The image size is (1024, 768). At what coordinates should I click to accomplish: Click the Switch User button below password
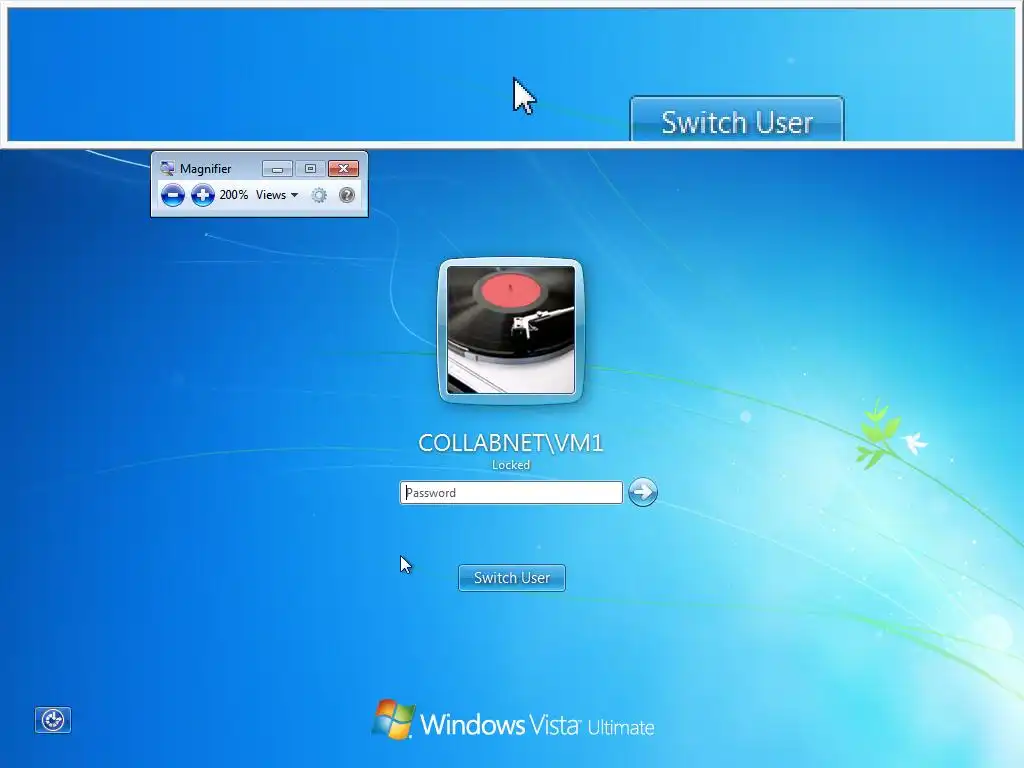512,578
